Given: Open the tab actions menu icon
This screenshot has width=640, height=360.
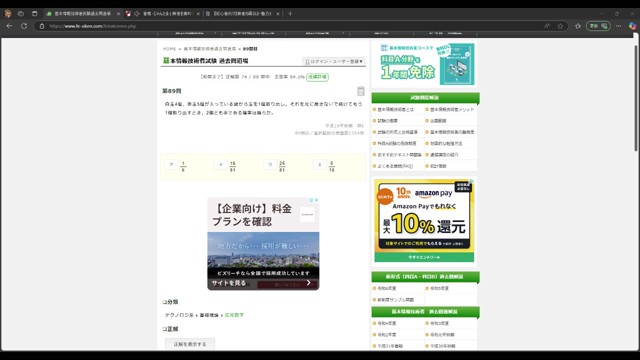Looking at the screenshot, I should (x=35, y=13).
